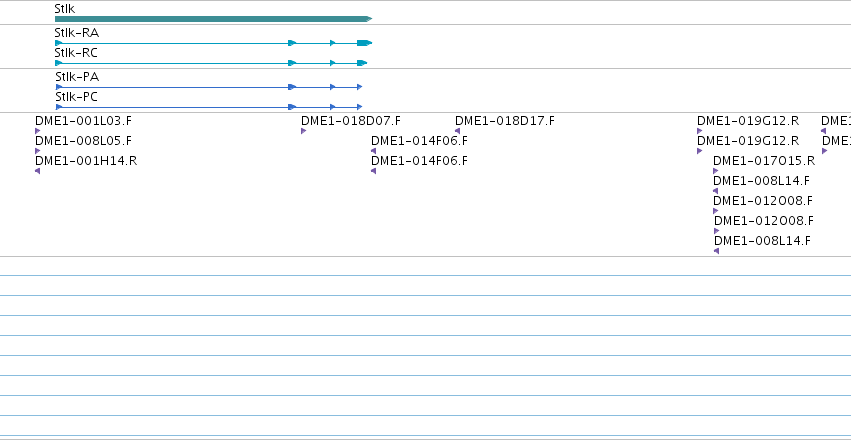Select the Stlk-RA transcript label
This screenshot has height=440, width=851.
pos(77,33)
